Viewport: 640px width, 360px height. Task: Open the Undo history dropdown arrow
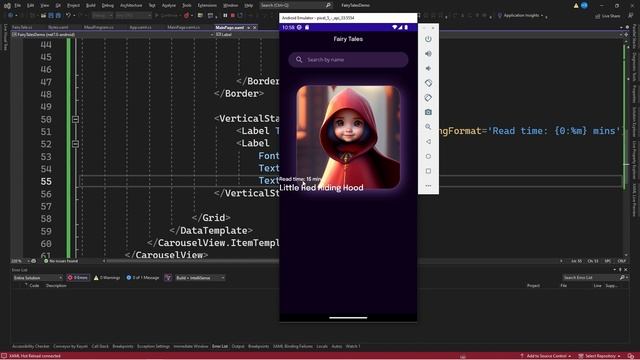click(74, 16)
